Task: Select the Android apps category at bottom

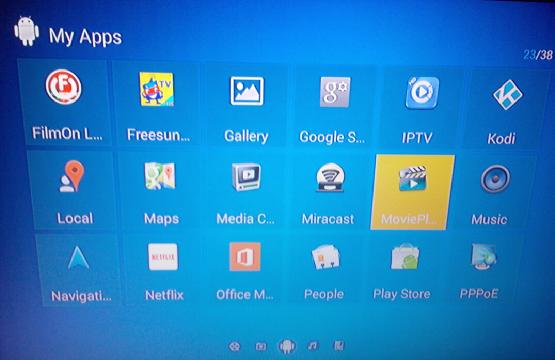Action: coord(287,346)
